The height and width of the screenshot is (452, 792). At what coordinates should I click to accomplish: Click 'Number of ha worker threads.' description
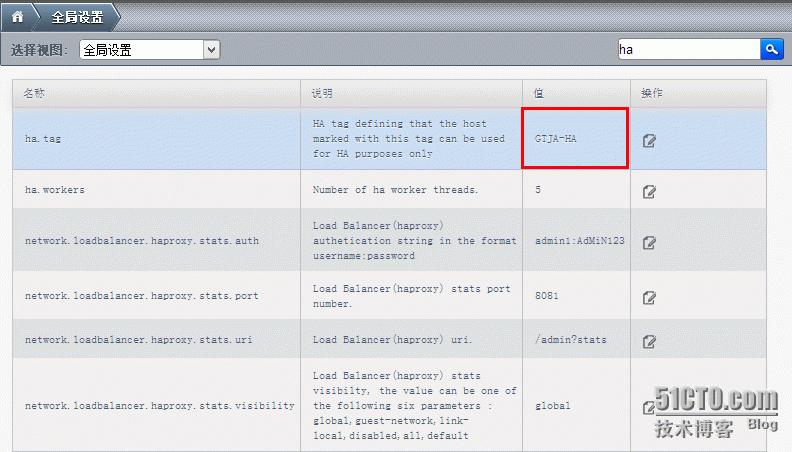tap(395, 190)
